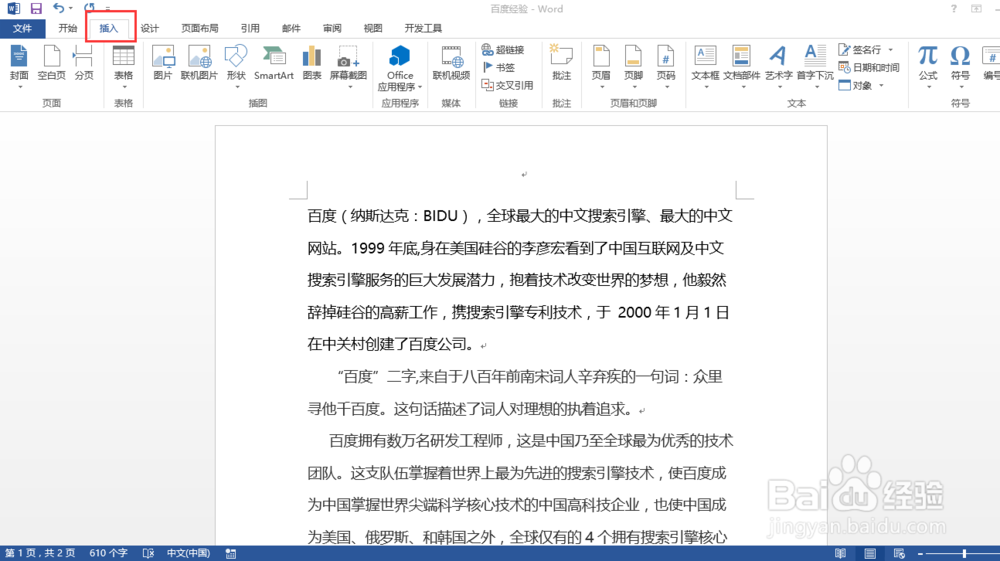The height and width of the screenshot is (561, 1000).
Task: Insert Date and Time (日期和时间)
Action: click(869, 68)
